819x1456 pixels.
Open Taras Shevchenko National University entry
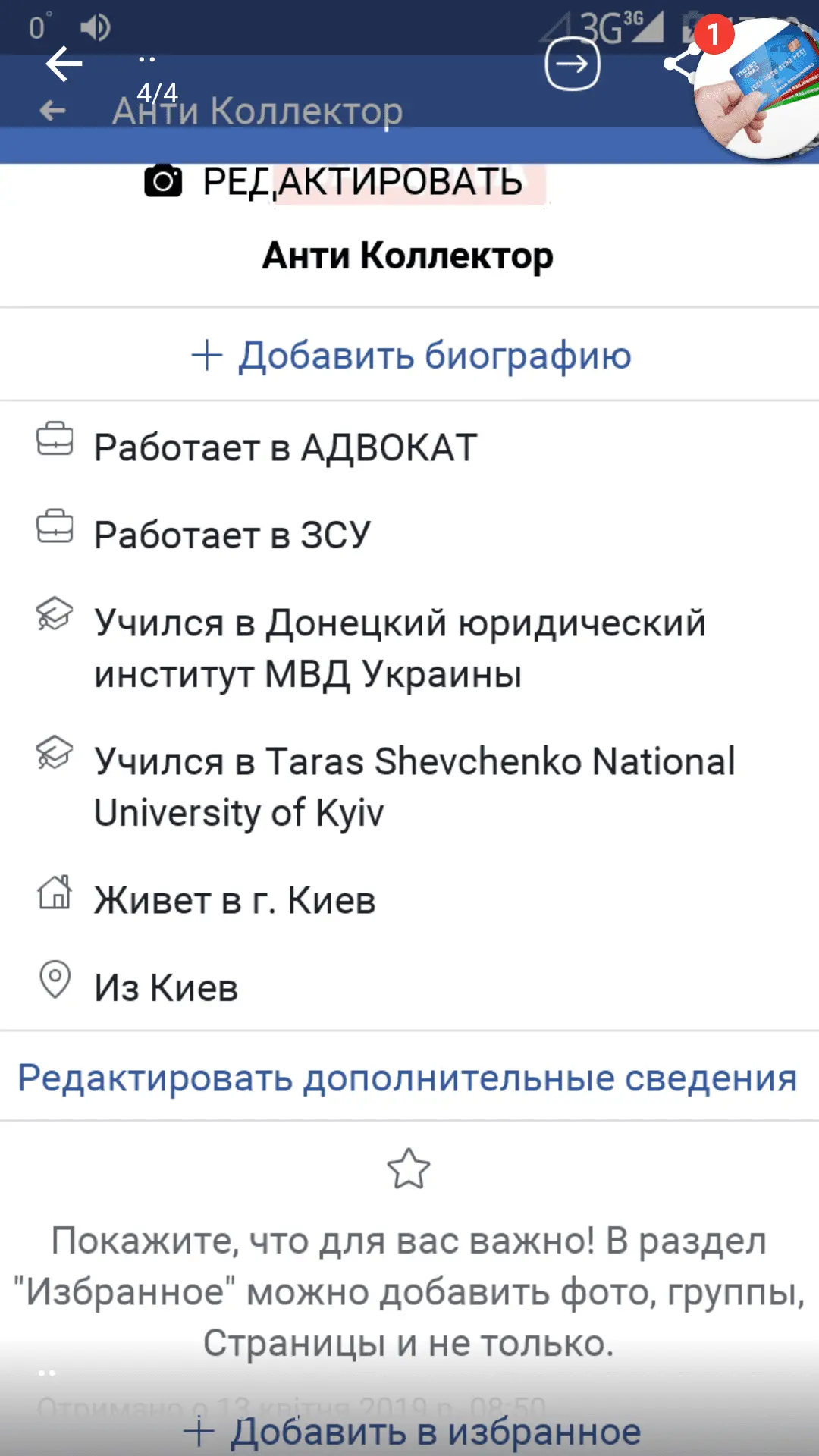(x=414, y=786)
